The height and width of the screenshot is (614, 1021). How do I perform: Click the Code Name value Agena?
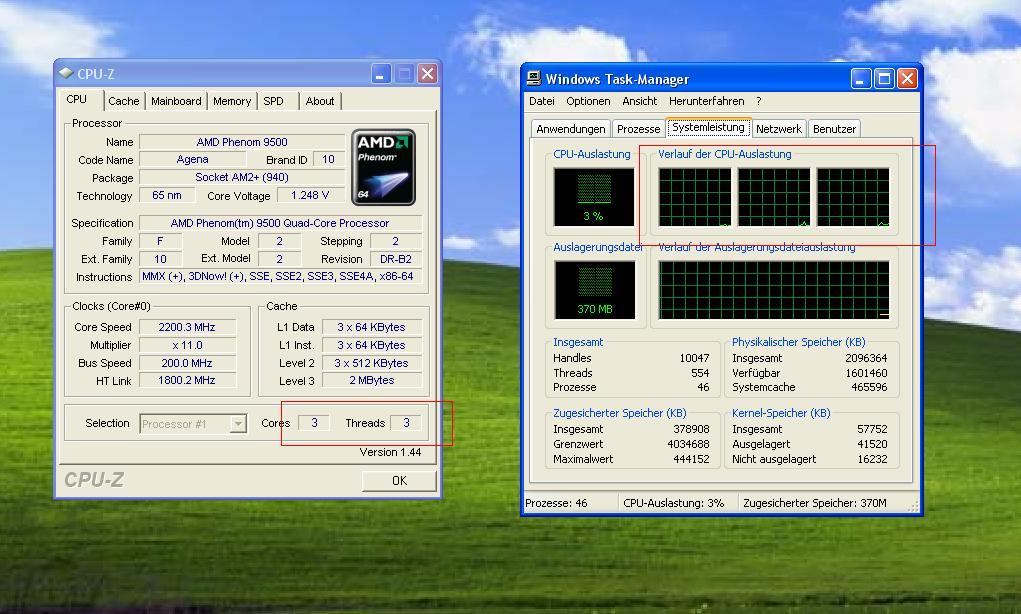tap(193, 160)
